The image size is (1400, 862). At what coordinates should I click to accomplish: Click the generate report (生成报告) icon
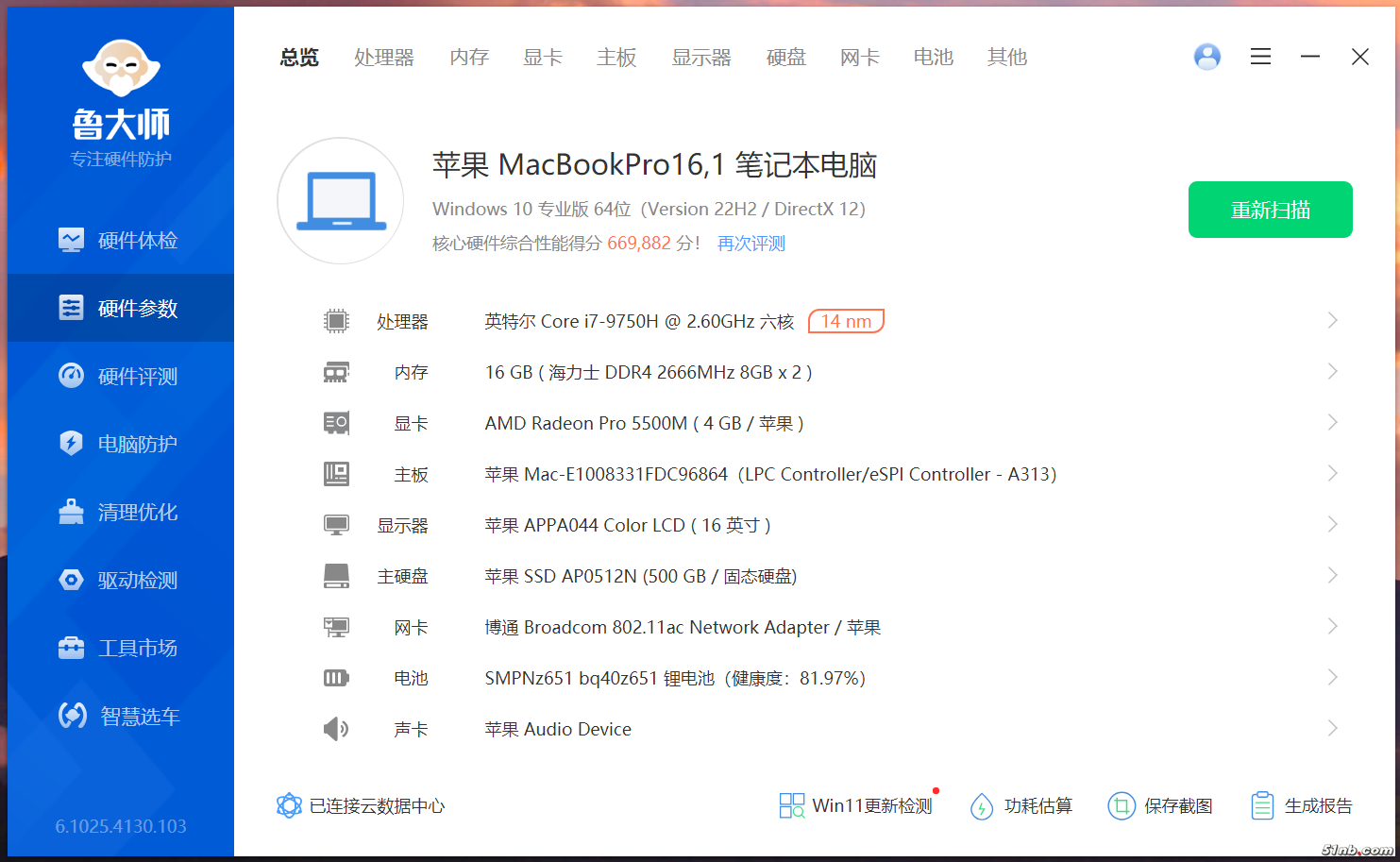coord(1262,806)
